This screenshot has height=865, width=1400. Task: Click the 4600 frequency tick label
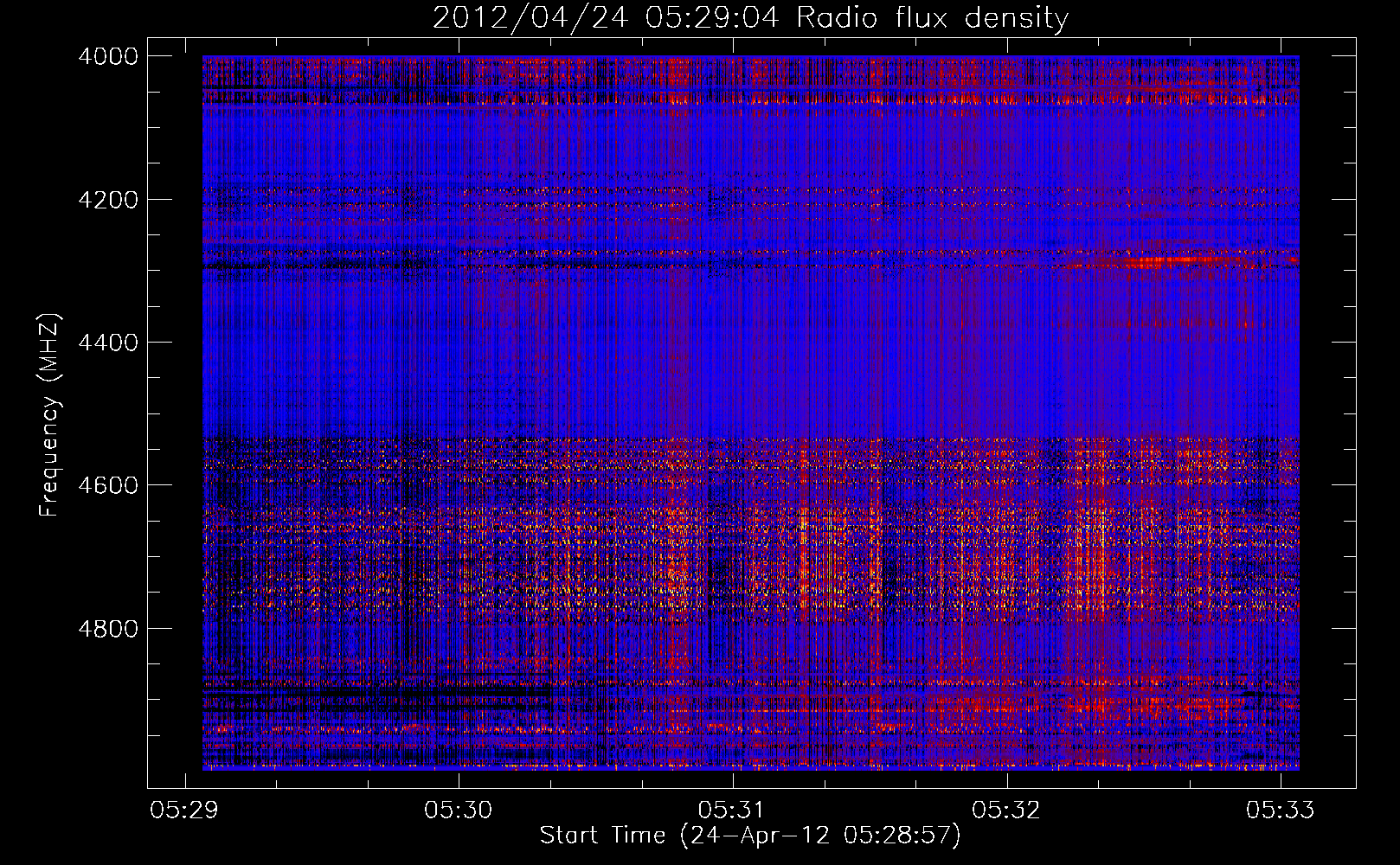pyautogui.click(x=108, y=485)
